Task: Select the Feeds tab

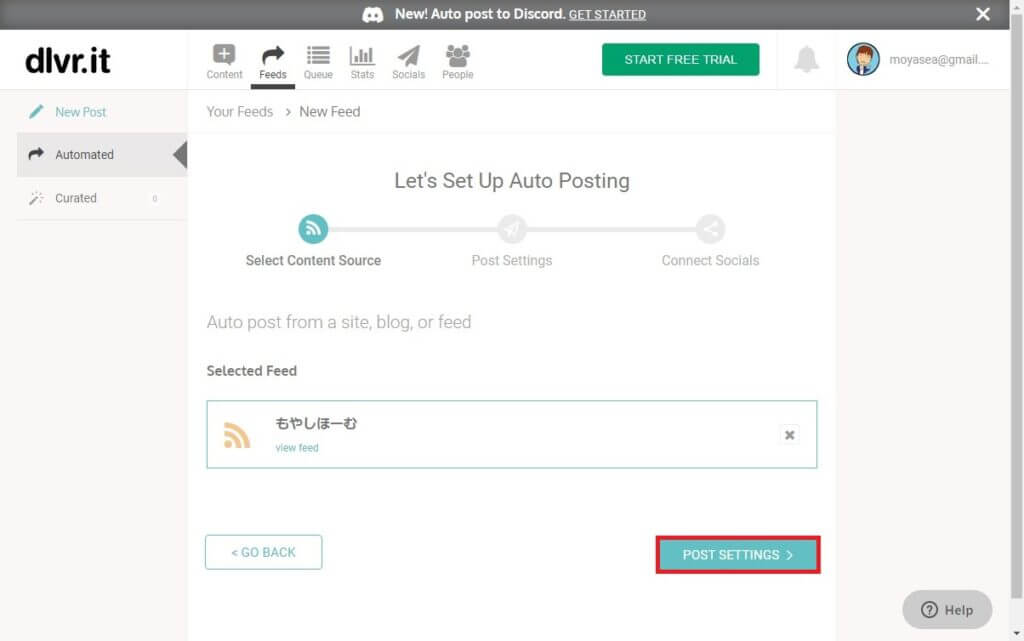Action: pyautogui.click(x=272, y=61)
